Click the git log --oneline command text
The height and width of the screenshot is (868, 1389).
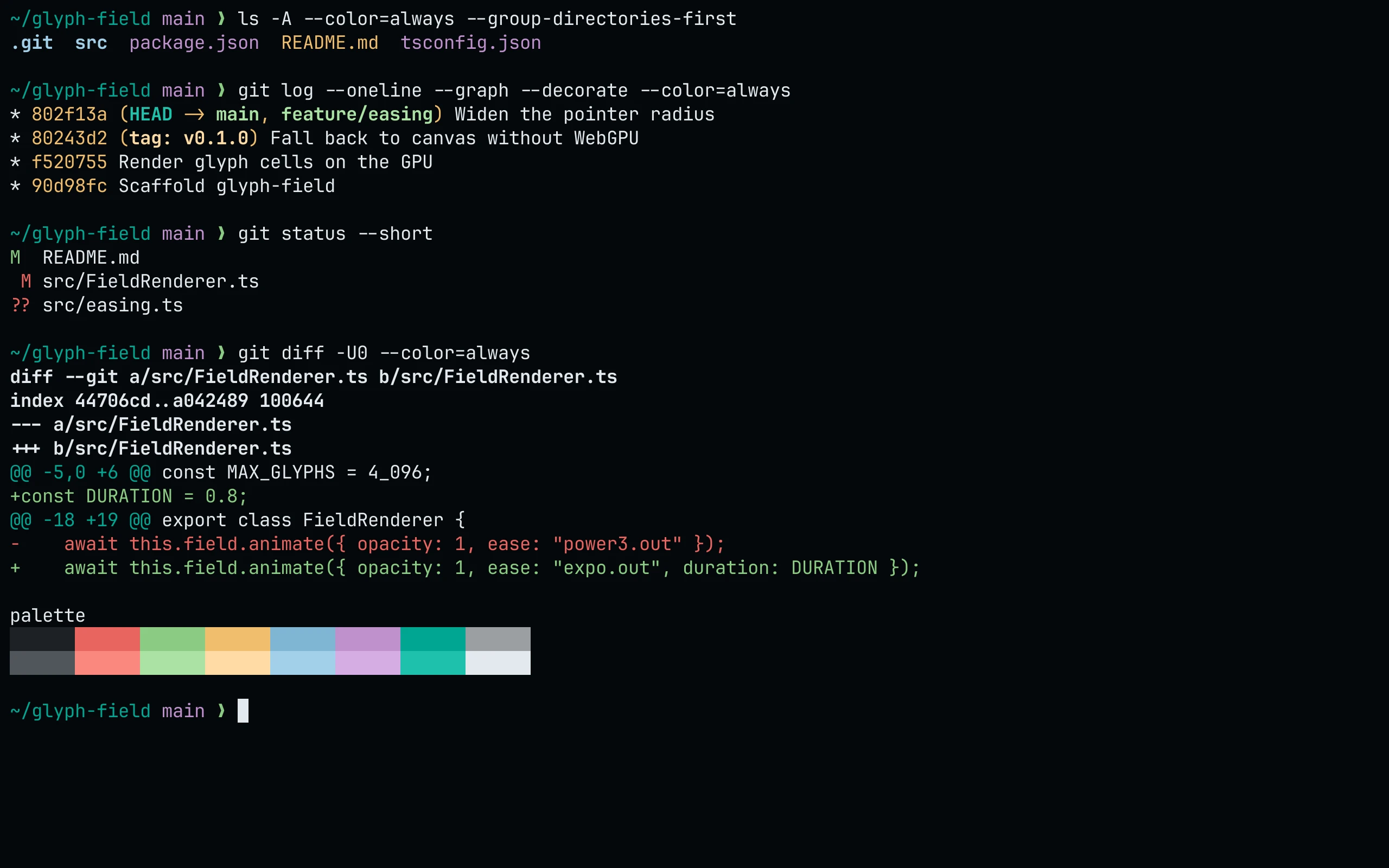click(514, 91)
